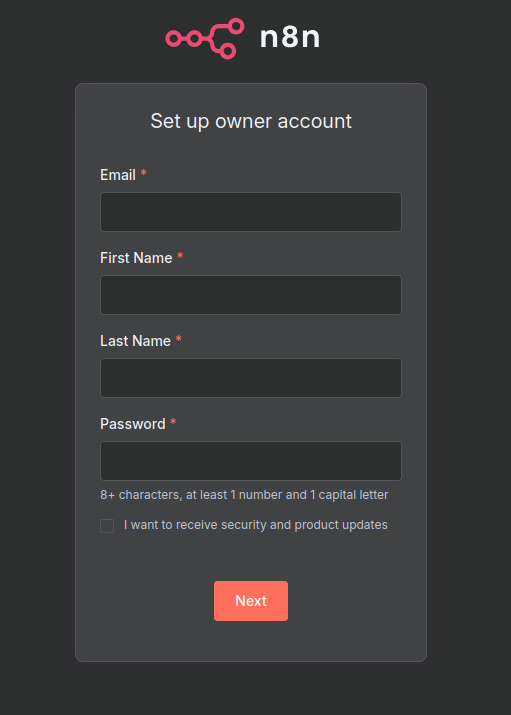Click the Email field label
Viewport: 511px width, 715px height.
tap(118, 175)
